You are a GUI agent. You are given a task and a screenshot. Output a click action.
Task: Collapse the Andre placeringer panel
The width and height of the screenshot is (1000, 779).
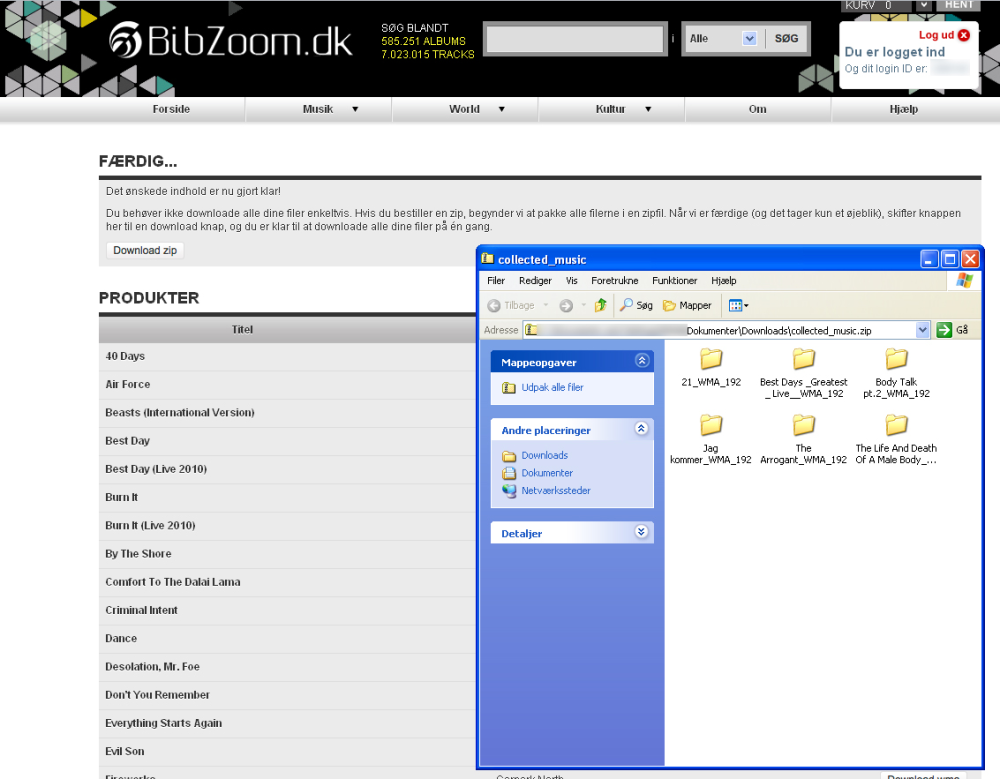tap(642, 429)
